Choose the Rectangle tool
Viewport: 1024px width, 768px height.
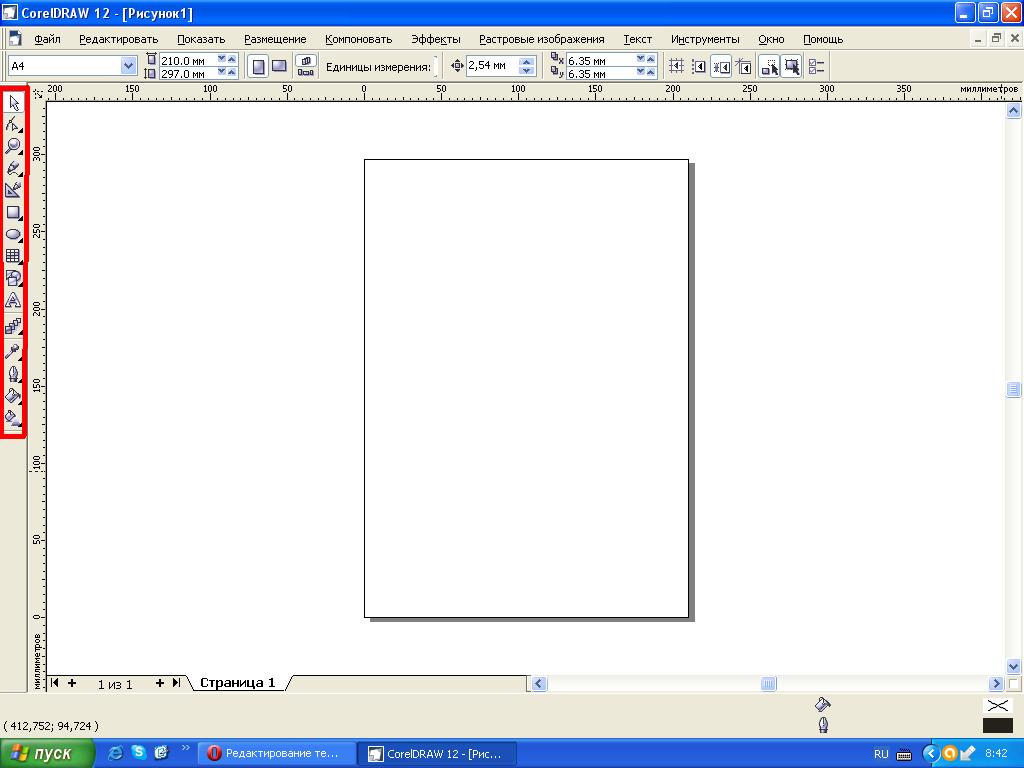coord(13,212)
